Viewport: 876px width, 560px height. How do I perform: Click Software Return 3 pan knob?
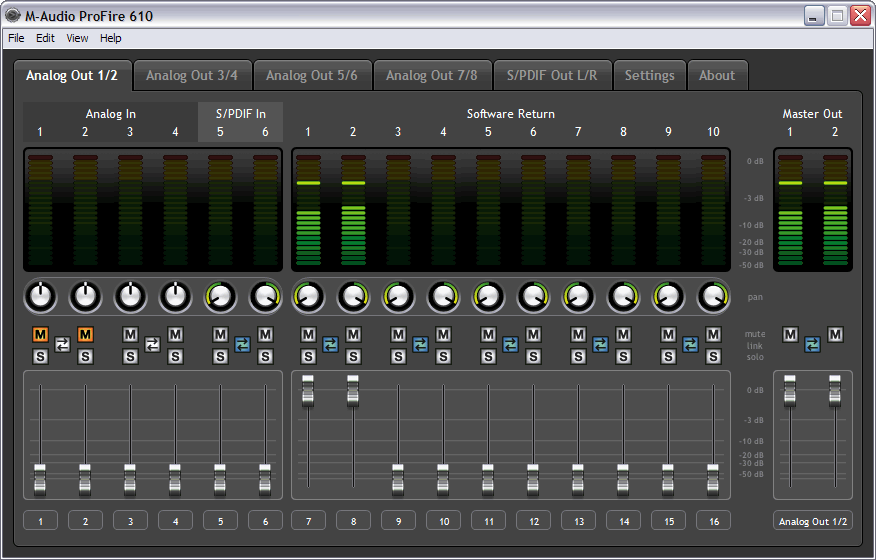[x=398, y=297]
